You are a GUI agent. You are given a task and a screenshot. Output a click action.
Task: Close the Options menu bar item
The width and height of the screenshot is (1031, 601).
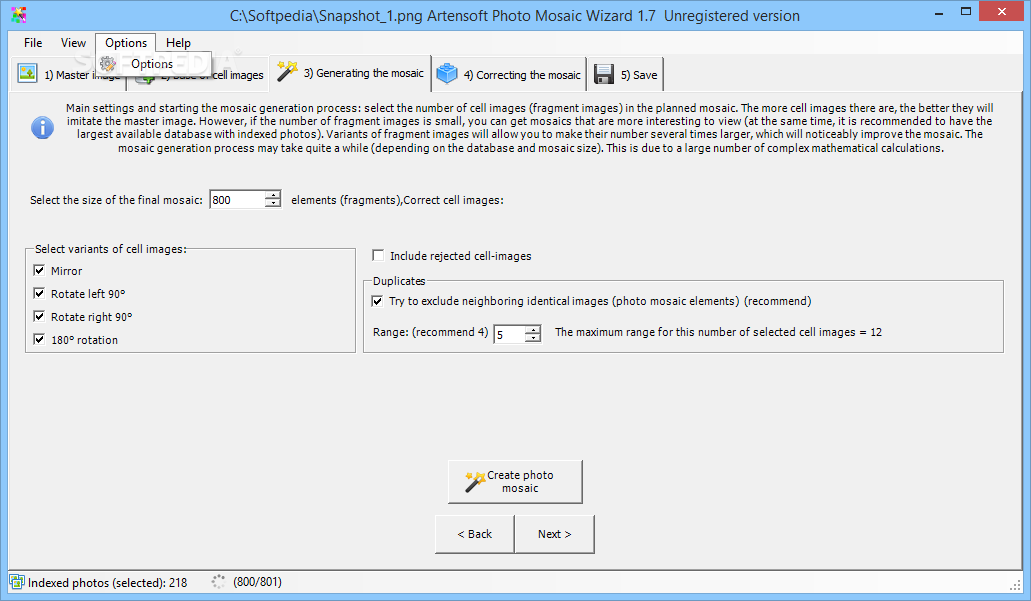[126, 43]
